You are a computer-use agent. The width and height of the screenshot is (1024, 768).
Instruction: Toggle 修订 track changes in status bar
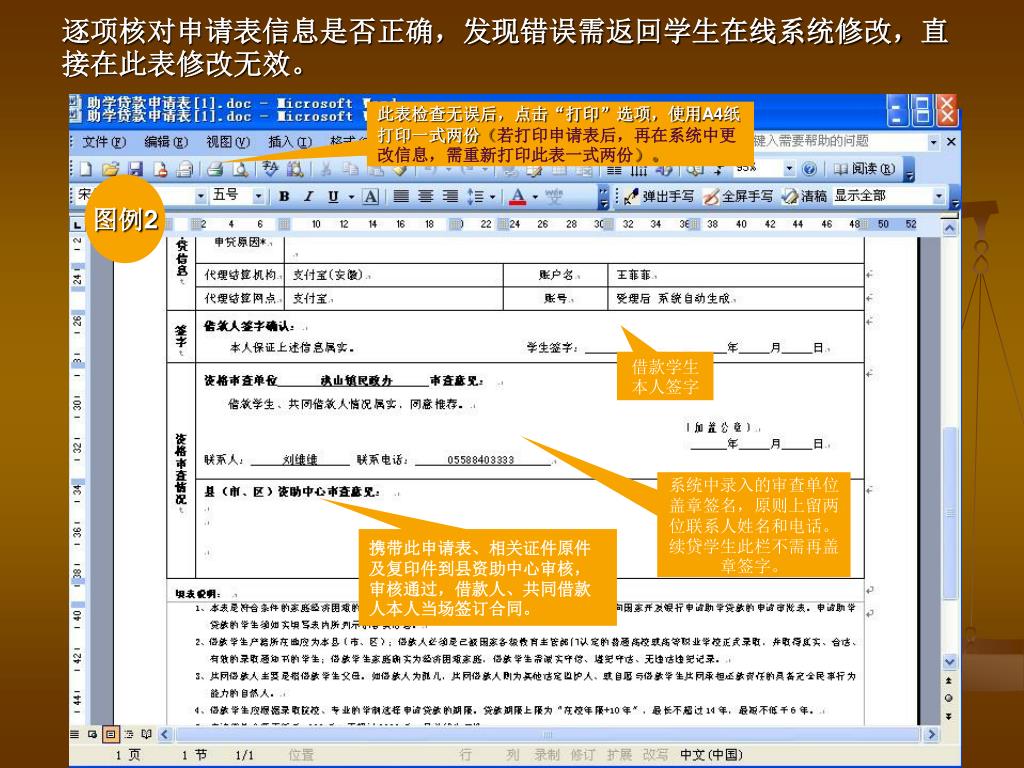point(583,755)
